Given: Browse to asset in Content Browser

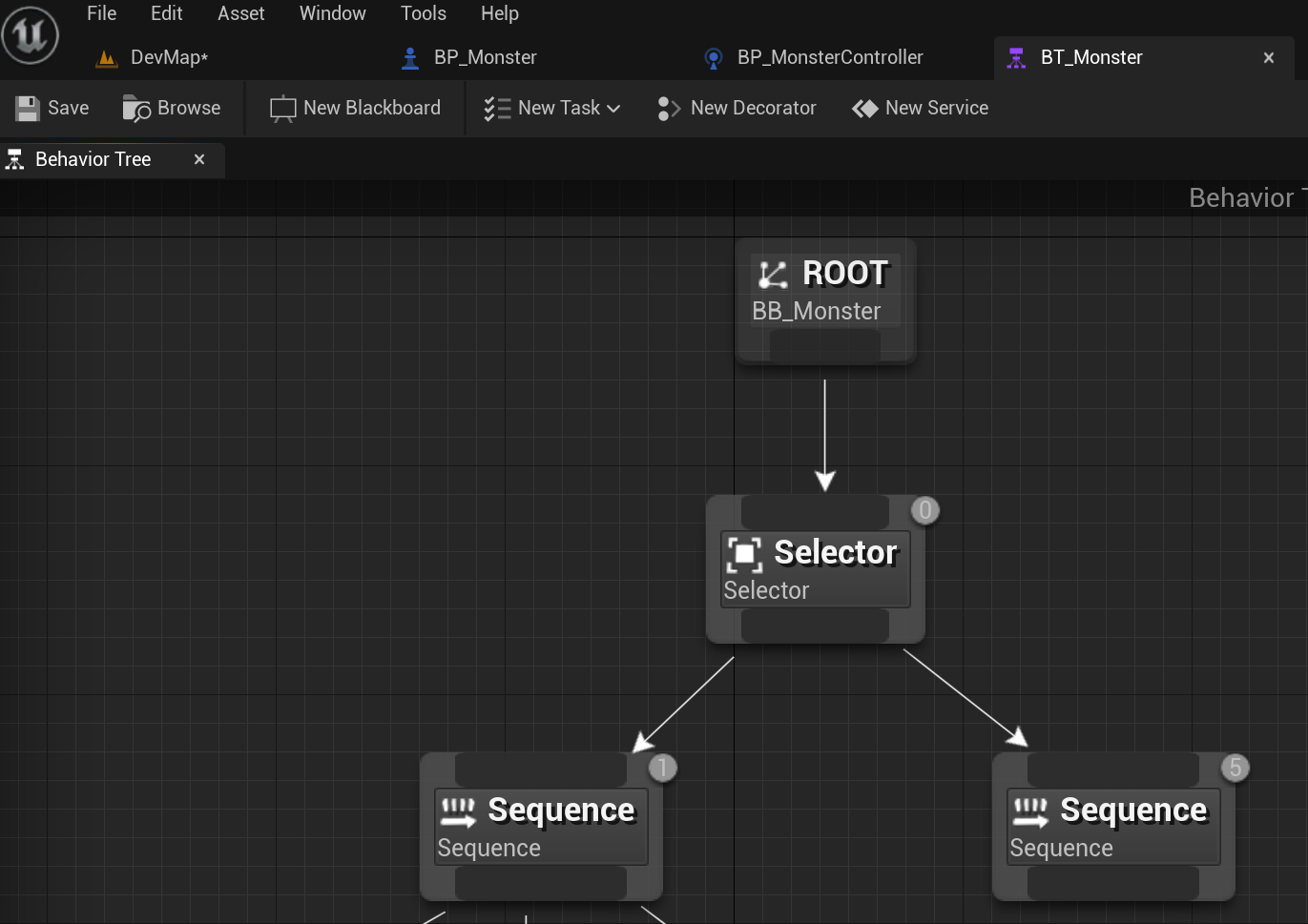Looking at the screenshot, I should click(x=172, y=109).
